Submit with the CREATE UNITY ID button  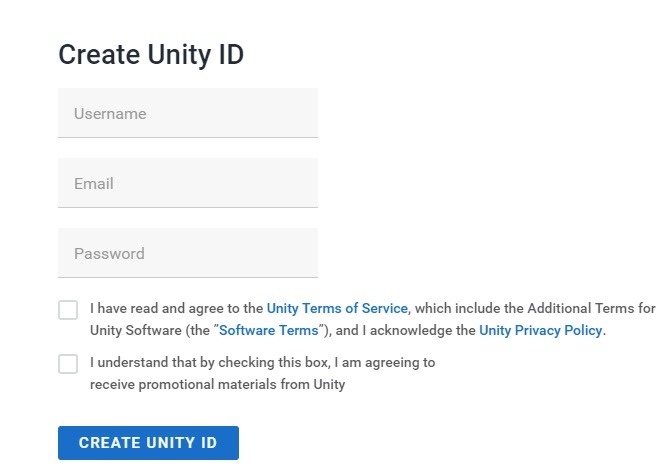pyautogui.click(x=148, y=443)
